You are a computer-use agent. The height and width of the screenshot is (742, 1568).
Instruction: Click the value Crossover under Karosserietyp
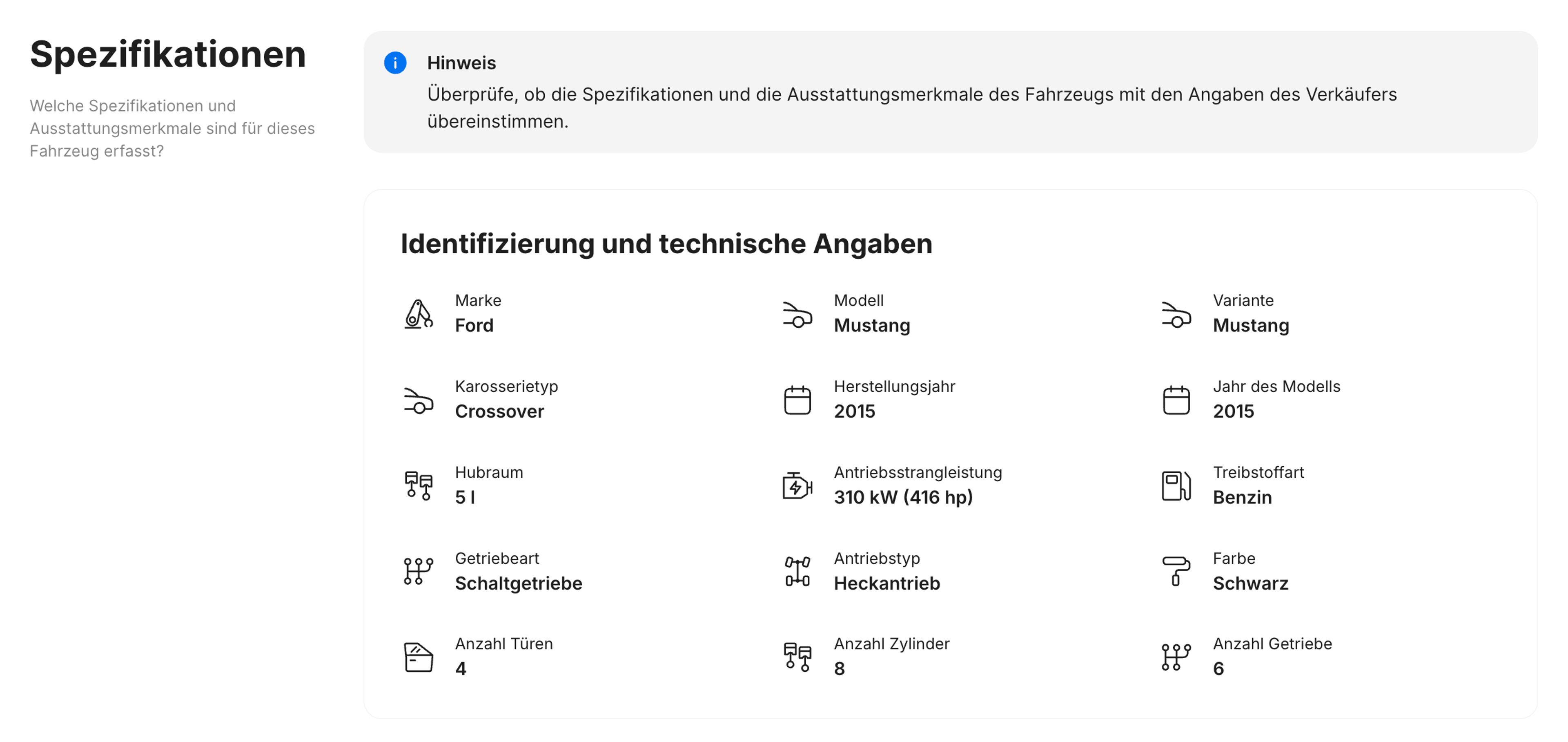[x=500, y=411]
